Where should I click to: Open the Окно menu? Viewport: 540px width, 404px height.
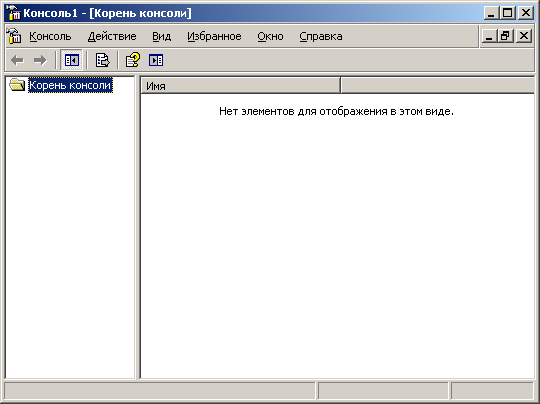pyautogui.click(x=270, y=36)
